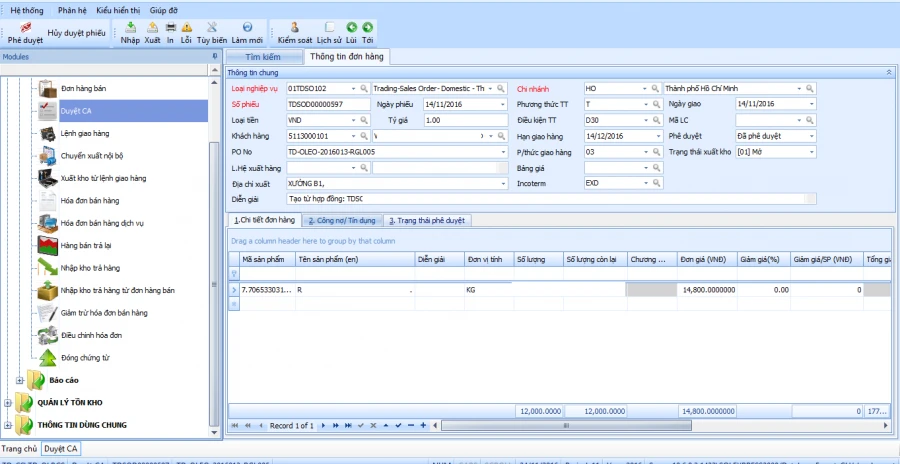Viewport: 900px width, 464px height.
Task: Open Trạng thái xuất kho dropdown
Action: 812,152
